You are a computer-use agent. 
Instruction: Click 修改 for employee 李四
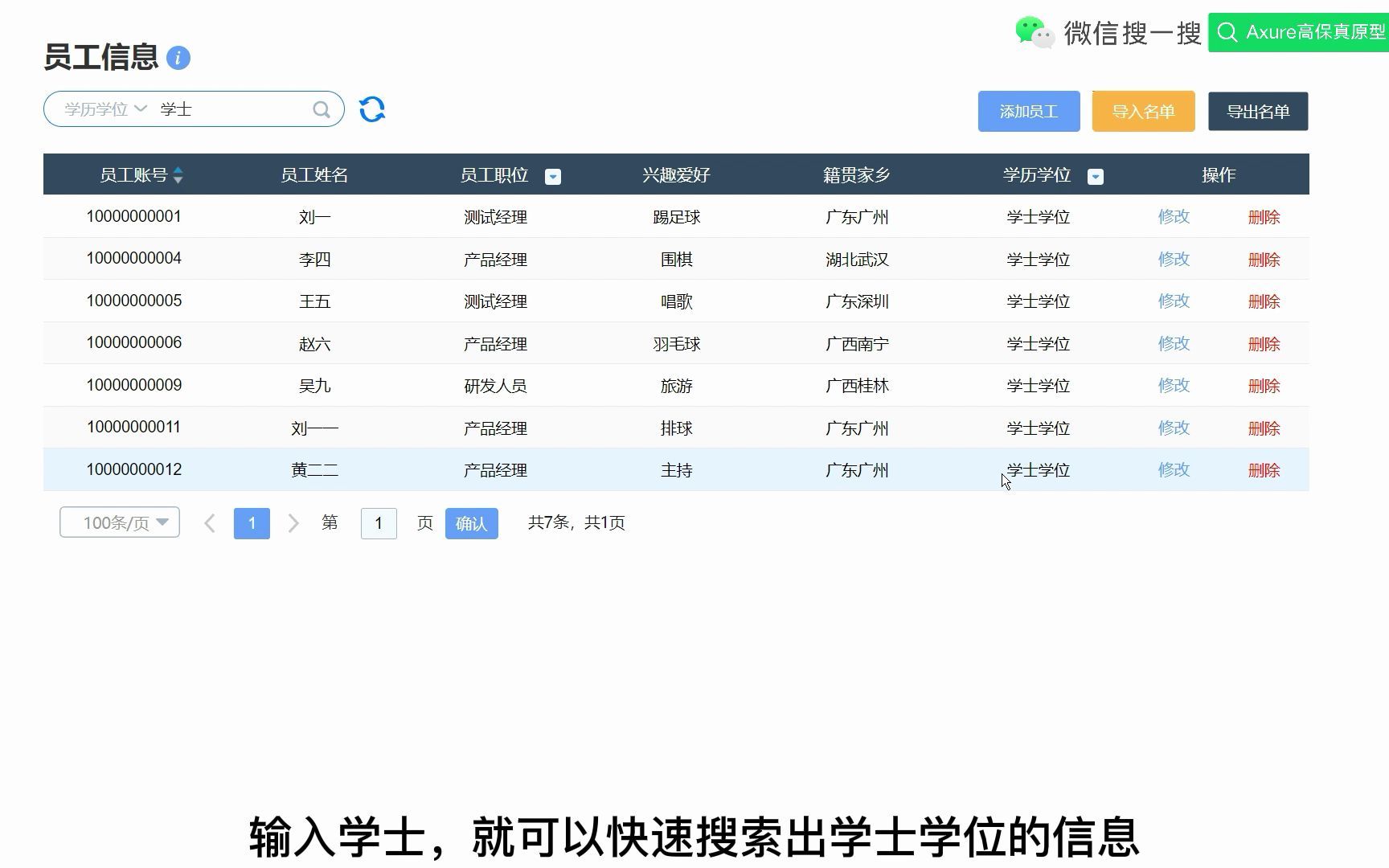[1174, 259]
